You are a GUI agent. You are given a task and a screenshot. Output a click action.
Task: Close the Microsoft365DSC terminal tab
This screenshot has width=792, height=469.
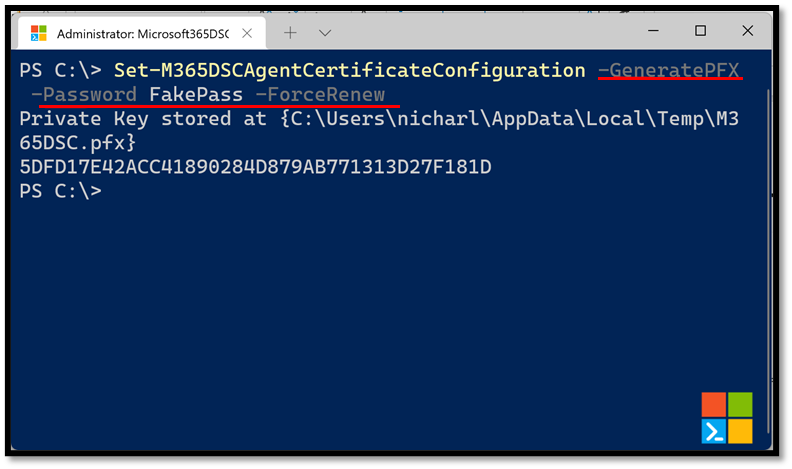(x=247, y=33)
